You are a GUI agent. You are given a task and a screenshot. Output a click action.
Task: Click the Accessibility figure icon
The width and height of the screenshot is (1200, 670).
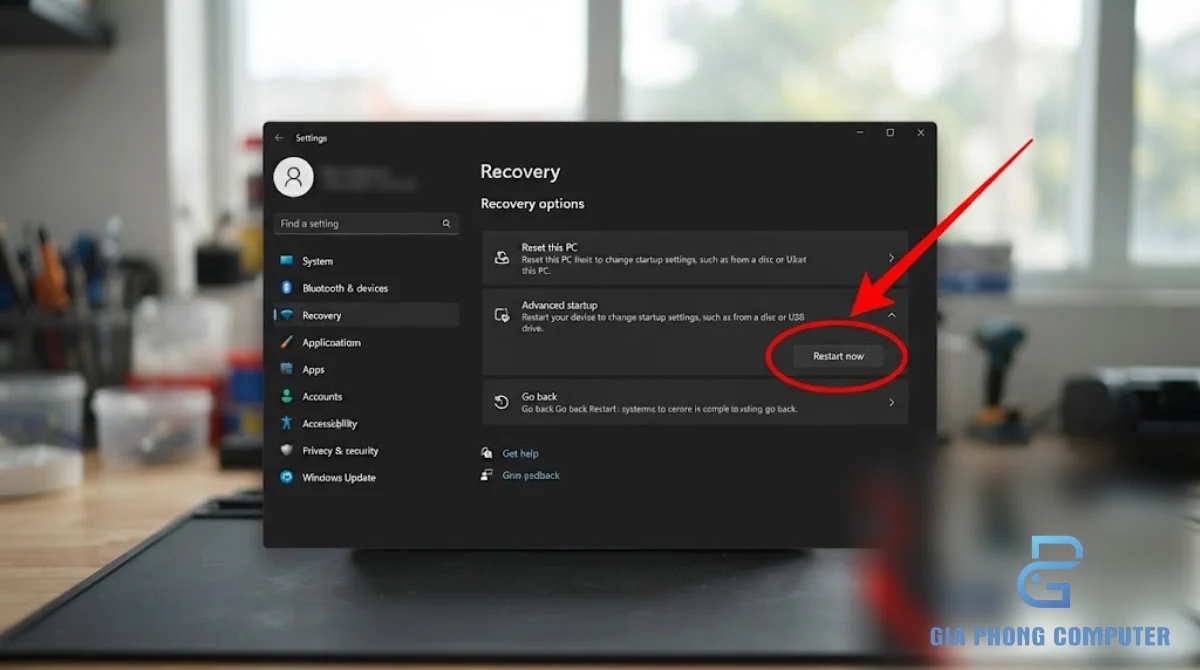[x=287, y=423]
